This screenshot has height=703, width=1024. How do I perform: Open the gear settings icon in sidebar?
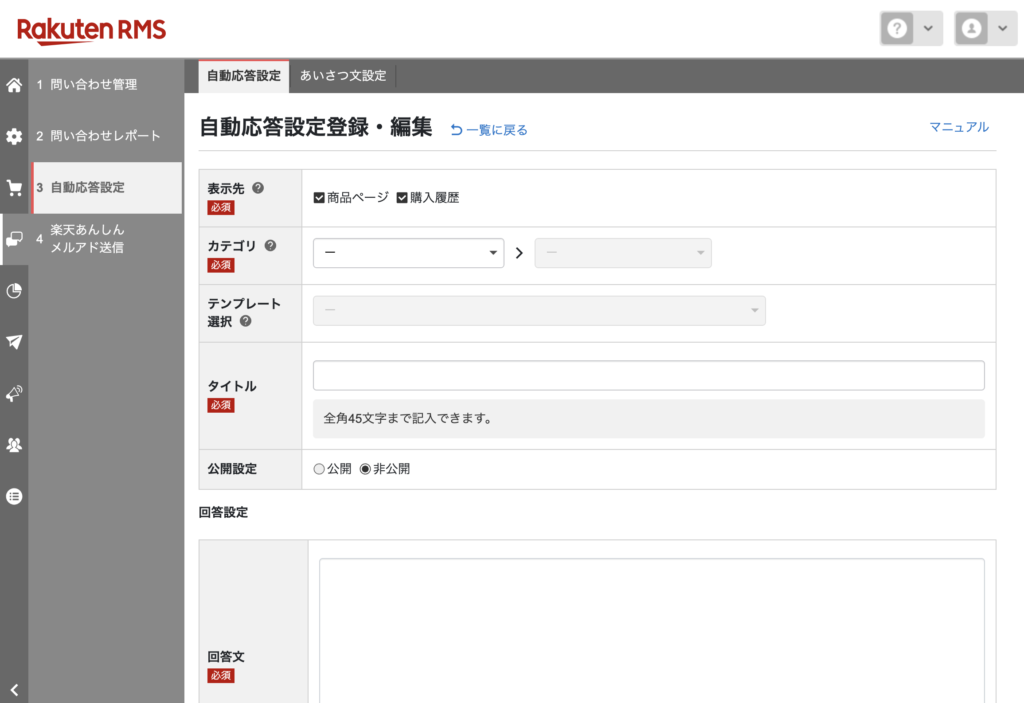click(14, 136)
